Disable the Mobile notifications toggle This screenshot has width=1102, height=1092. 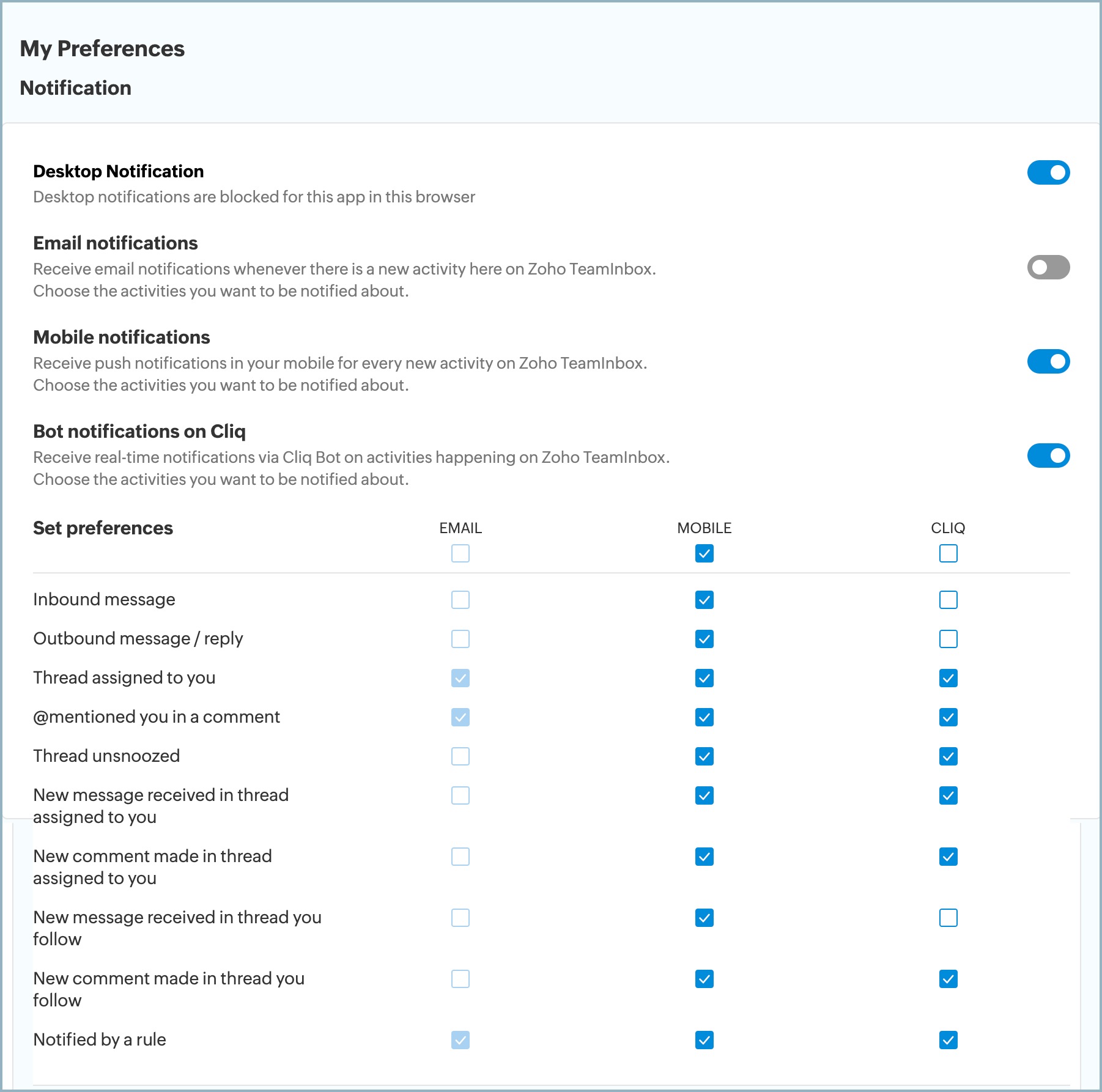(1048, 361)
